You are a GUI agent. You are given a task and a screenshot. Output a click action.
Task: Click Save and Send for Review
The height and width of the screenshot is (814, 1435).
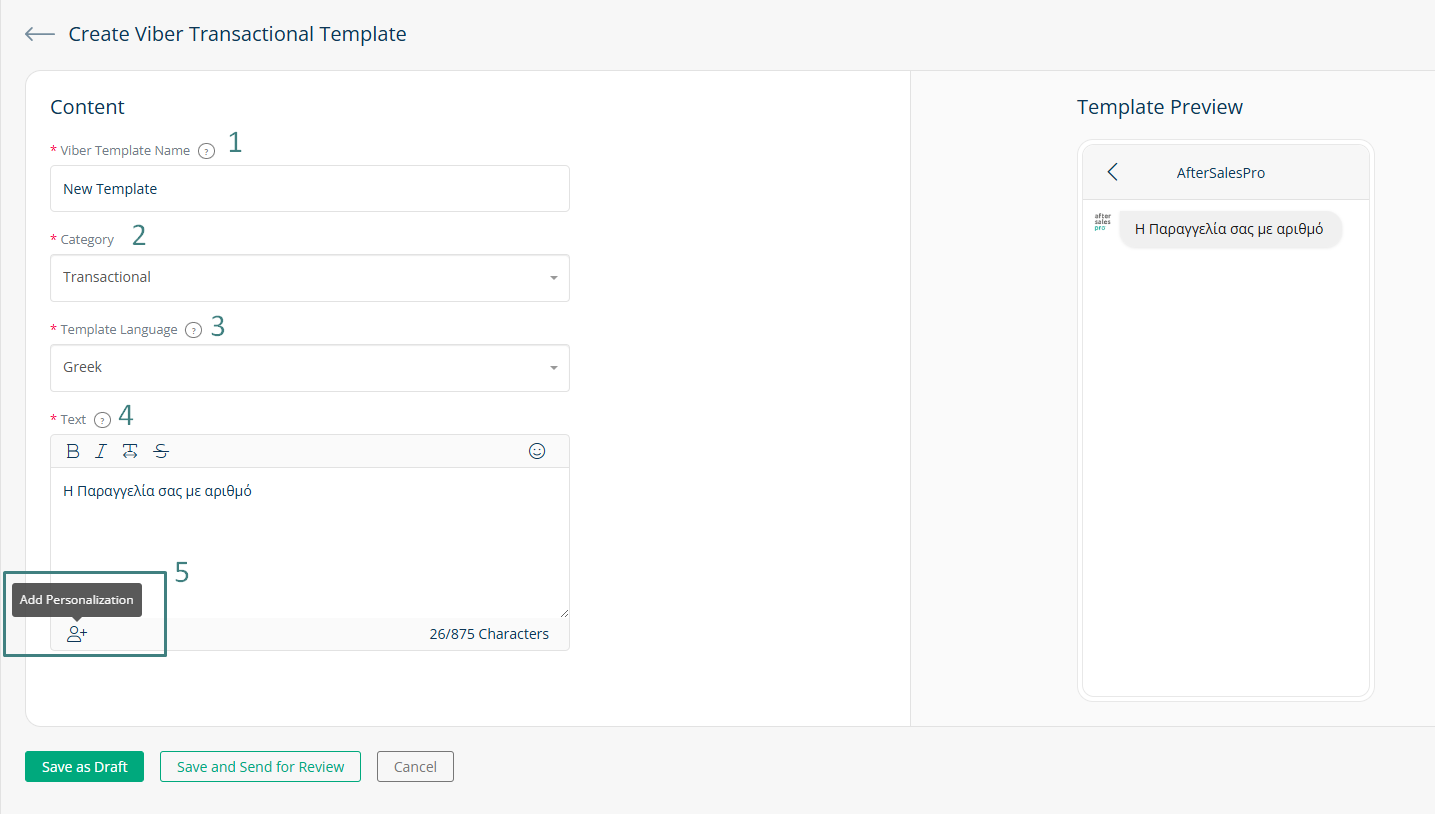tap(260, 767)
